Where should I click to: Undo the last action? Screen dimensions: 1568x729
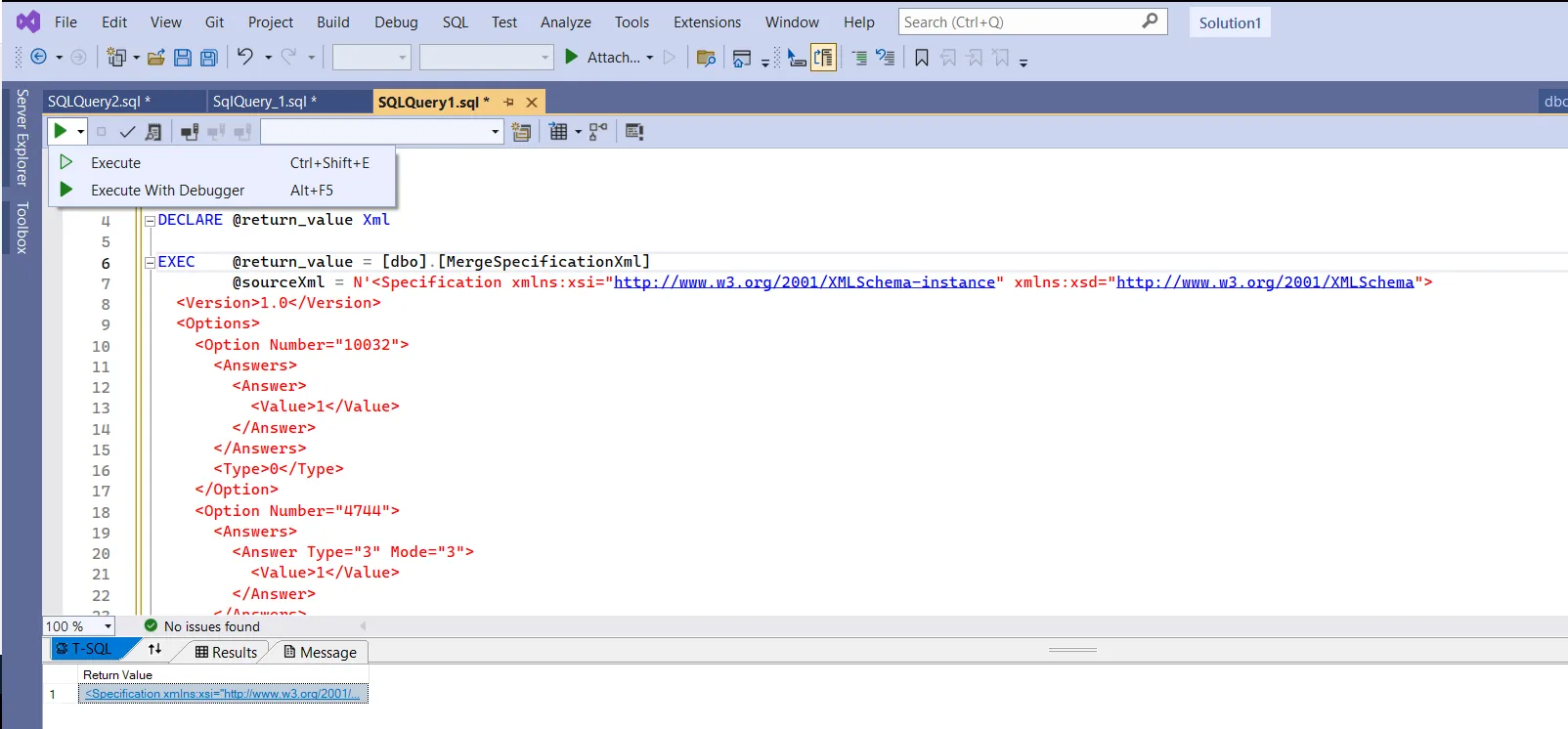[245, 58]
